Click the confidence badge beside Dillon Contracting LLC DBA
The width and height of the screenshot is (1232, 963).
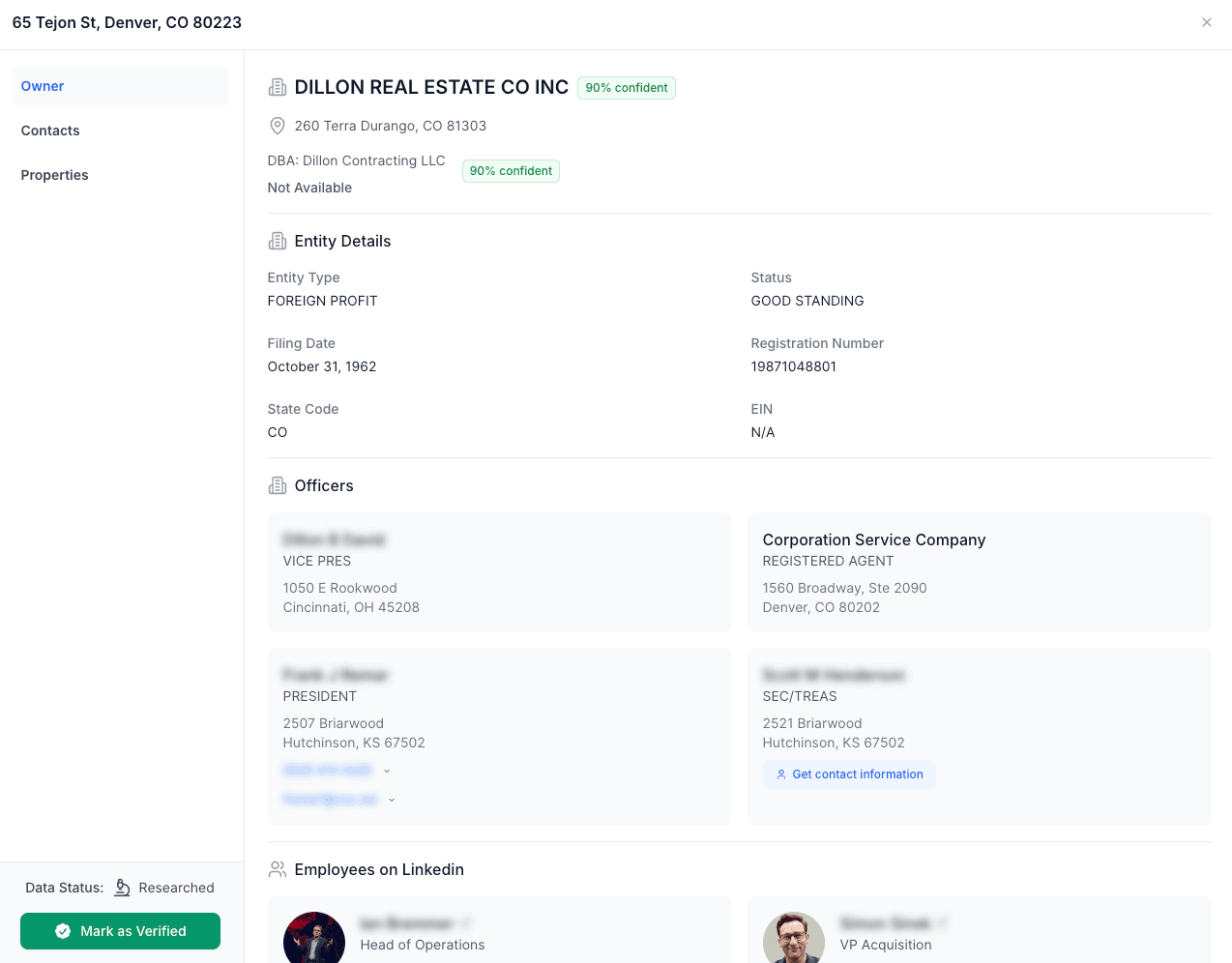click(511, 171)
